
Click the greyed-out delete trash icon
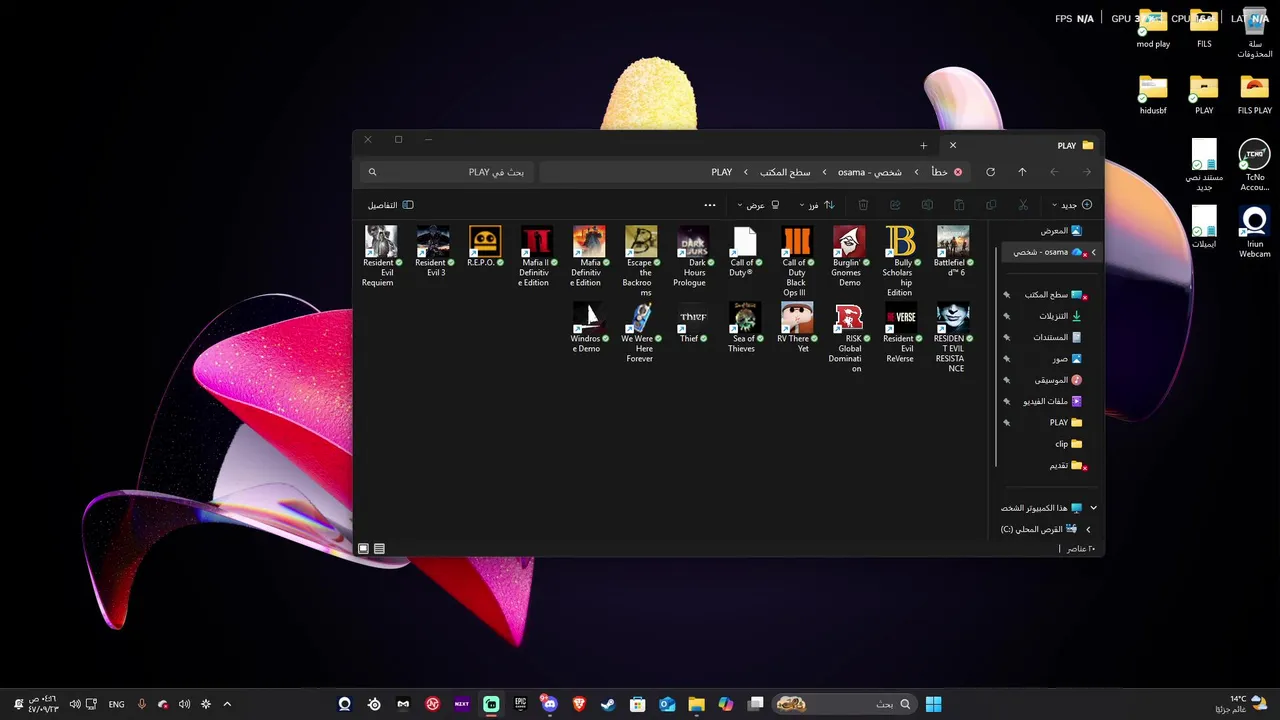[x=863, y=205]
